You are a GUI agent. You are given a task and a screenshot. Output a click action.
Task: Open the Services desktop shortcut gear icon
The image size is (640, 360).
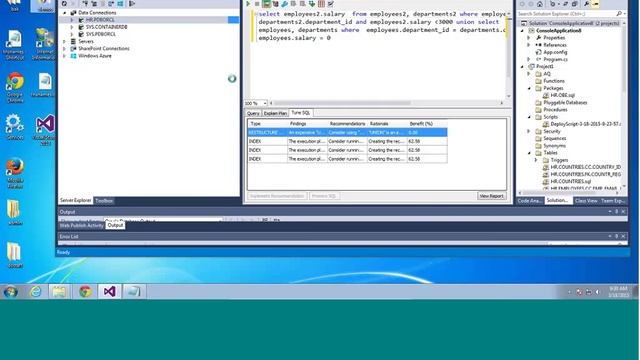pos(15,127)
